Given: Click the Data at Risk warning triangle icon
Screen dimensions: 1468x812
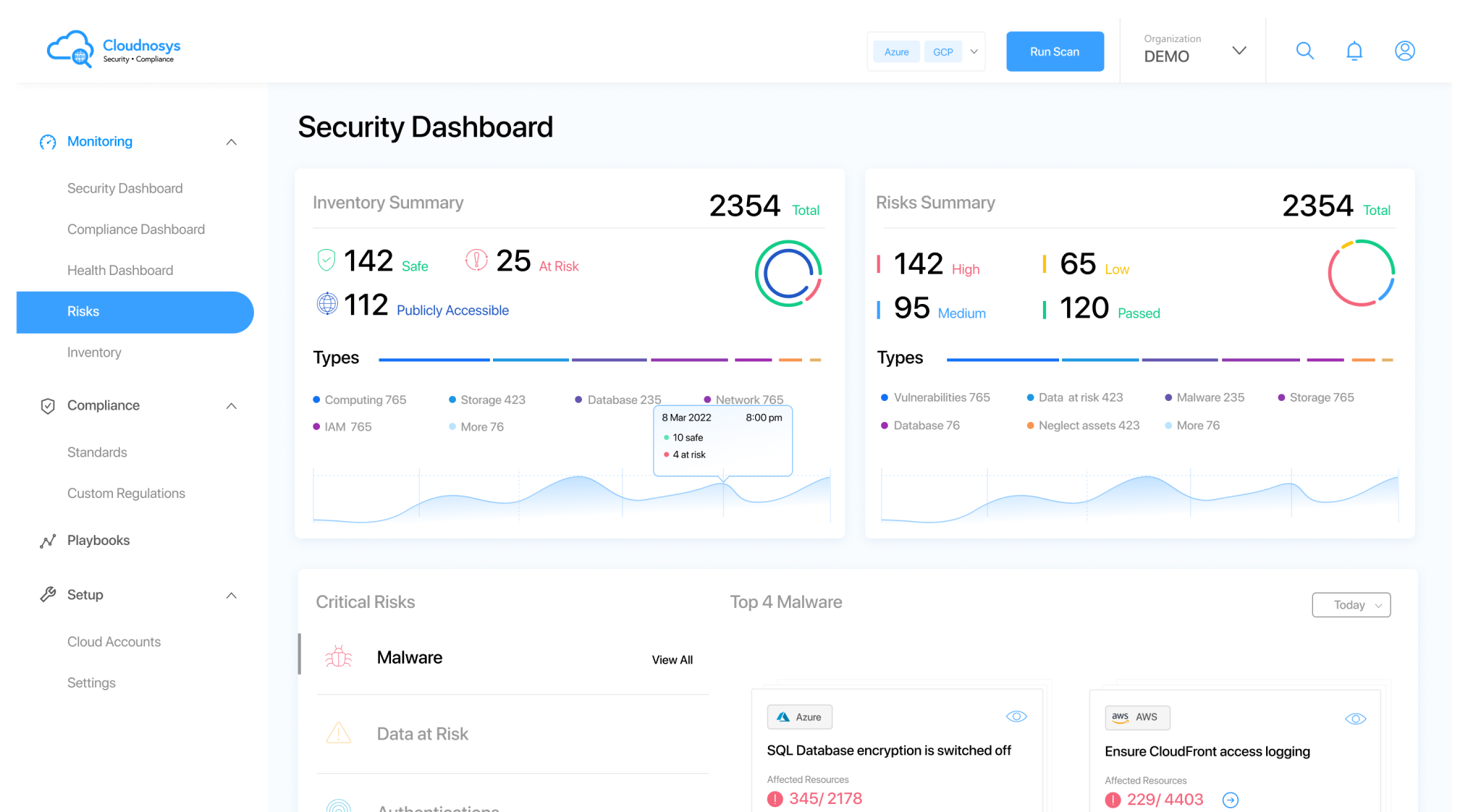Looking at the screenshot, I should [x=338, y=733].
